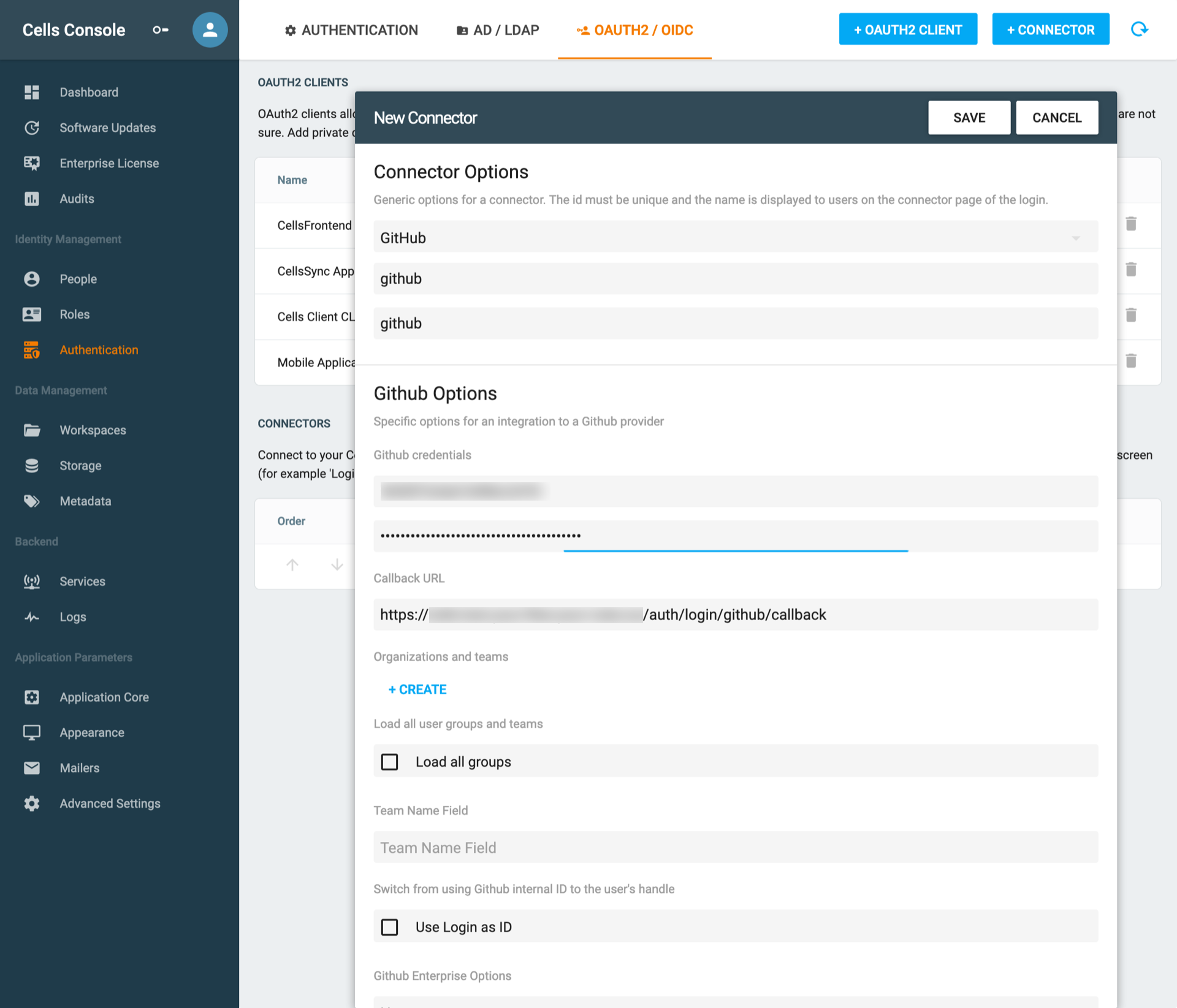Switch to the AUTHENTICATION tab

[x=351, y=30]
